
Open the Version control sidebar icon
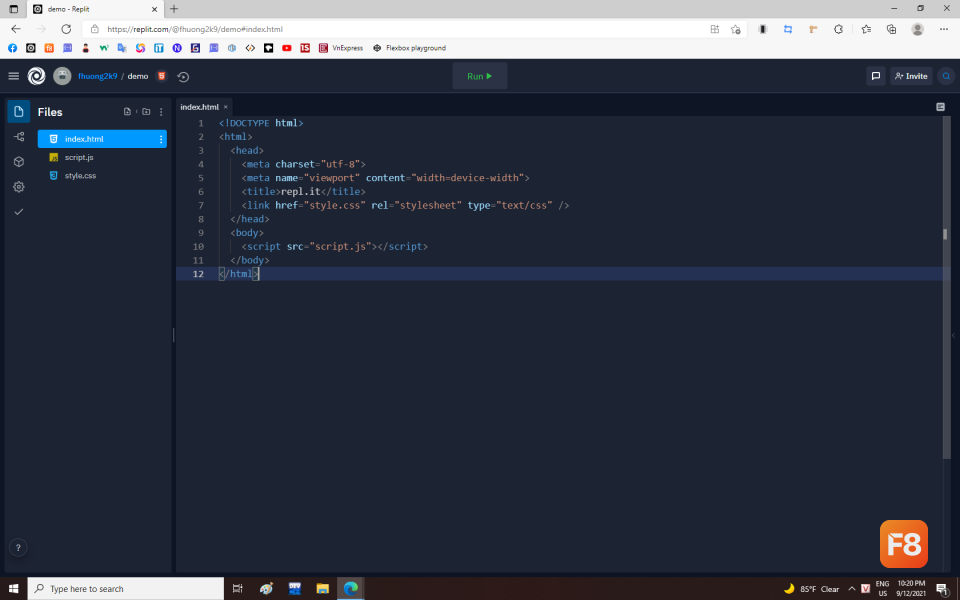pyautogui.click(x=19, y=137)
